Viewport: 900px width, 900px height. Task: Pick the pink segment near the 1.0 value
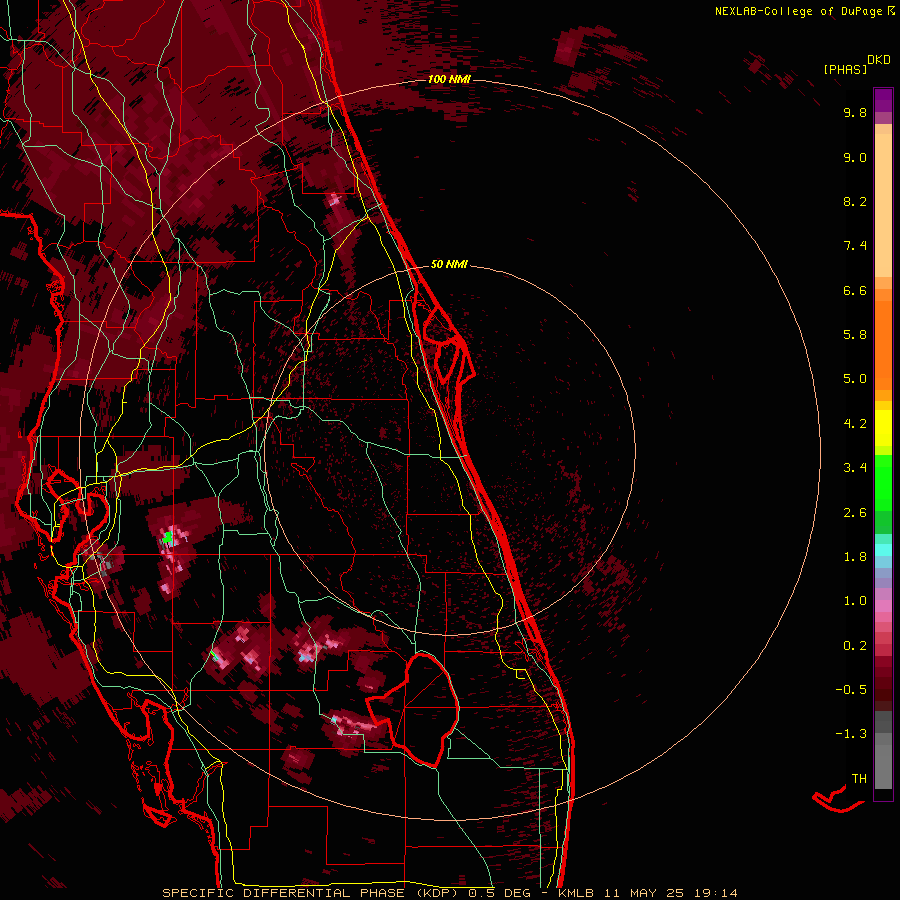(x=883, y=606)
